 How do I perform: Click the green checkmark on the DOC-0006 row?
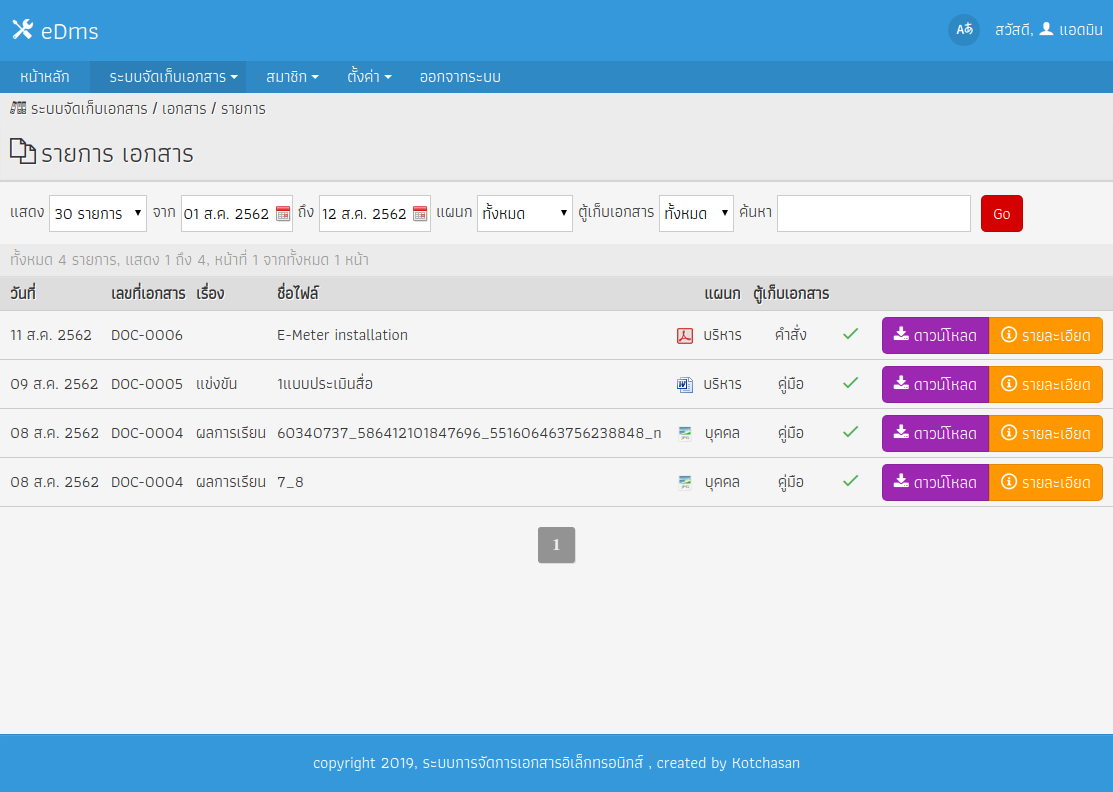[x=850, y=335]
